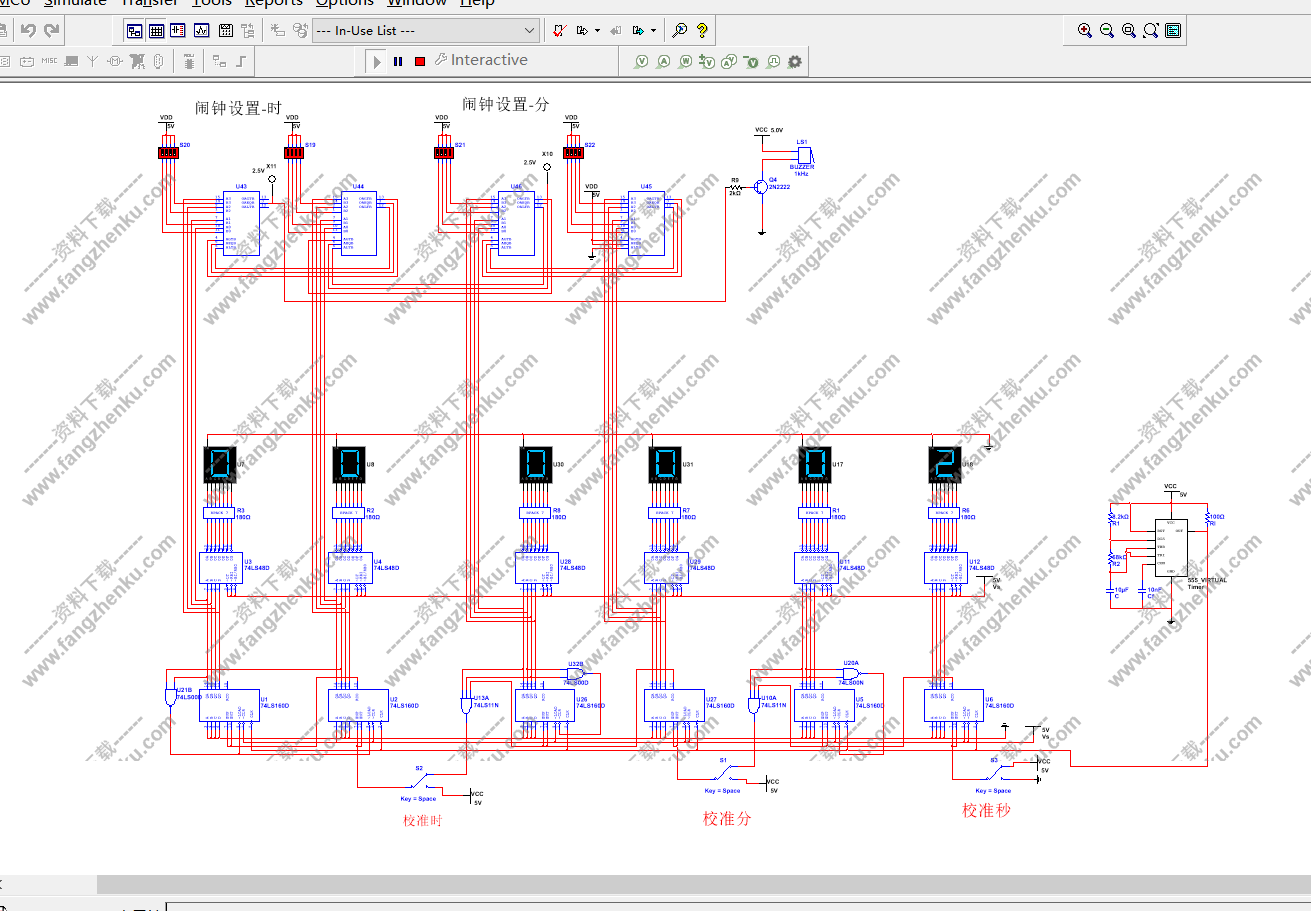The height and width of the screenshot is (911, 1311).
Task: Open the Interactive analysis settings
Action: (481, 60)
